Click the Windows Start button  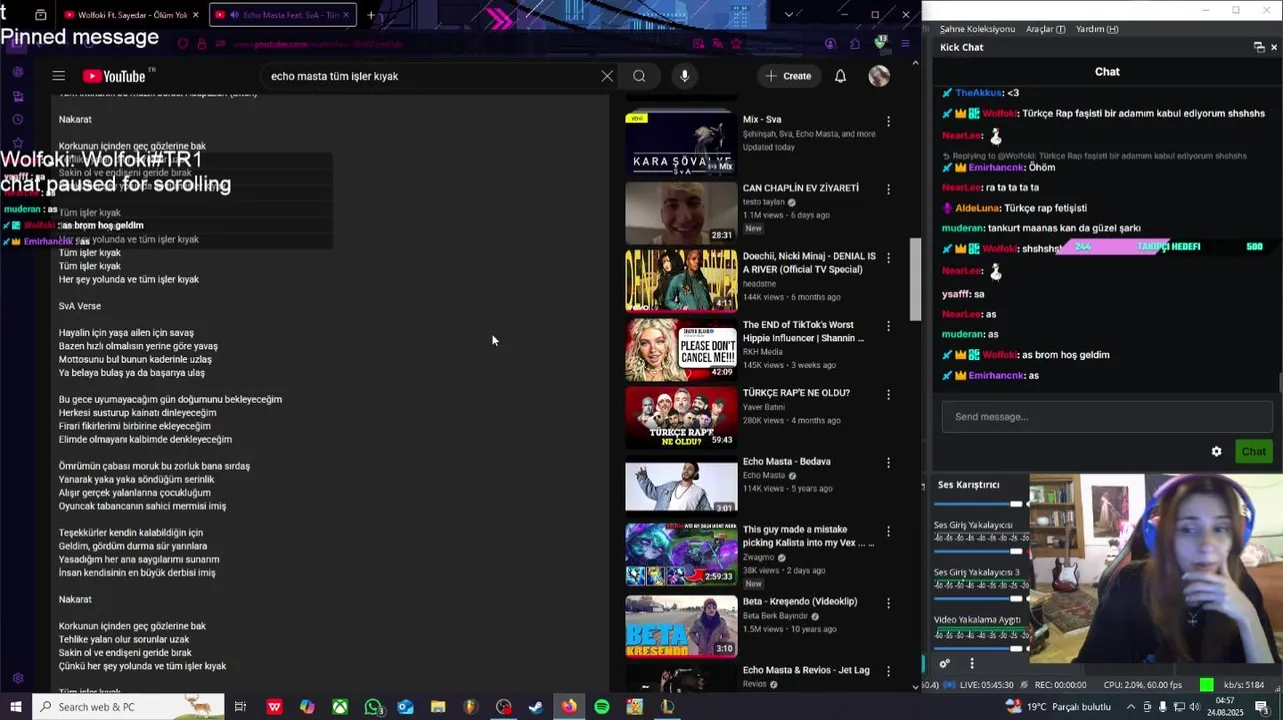16,707
